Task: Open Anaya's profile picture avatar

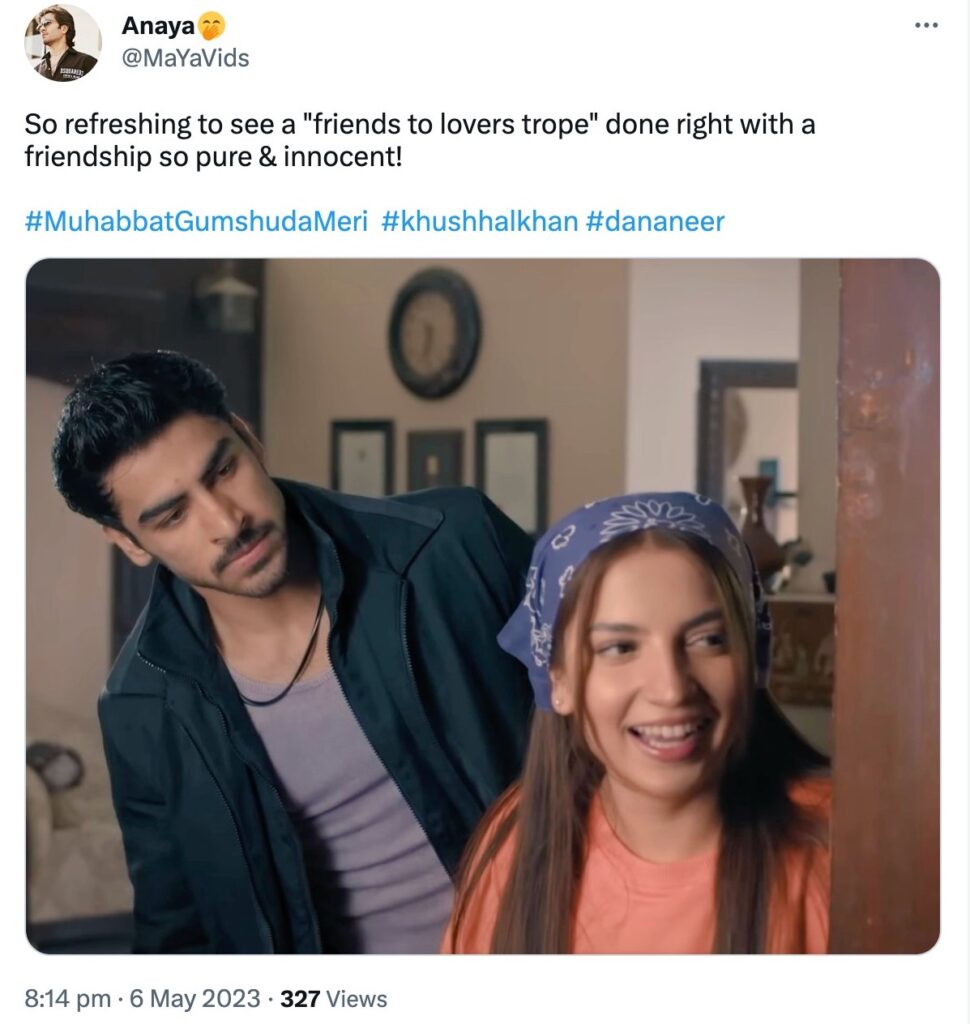Action: pos(63,43)
